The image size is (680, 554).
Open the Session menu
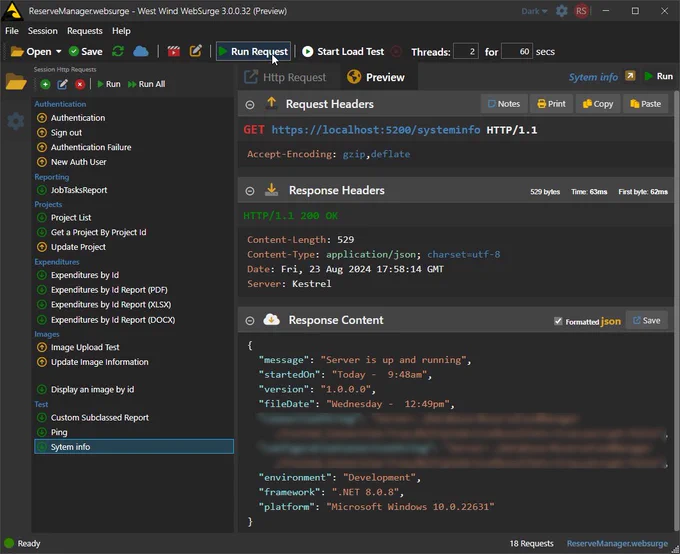(x=42, y=31)
